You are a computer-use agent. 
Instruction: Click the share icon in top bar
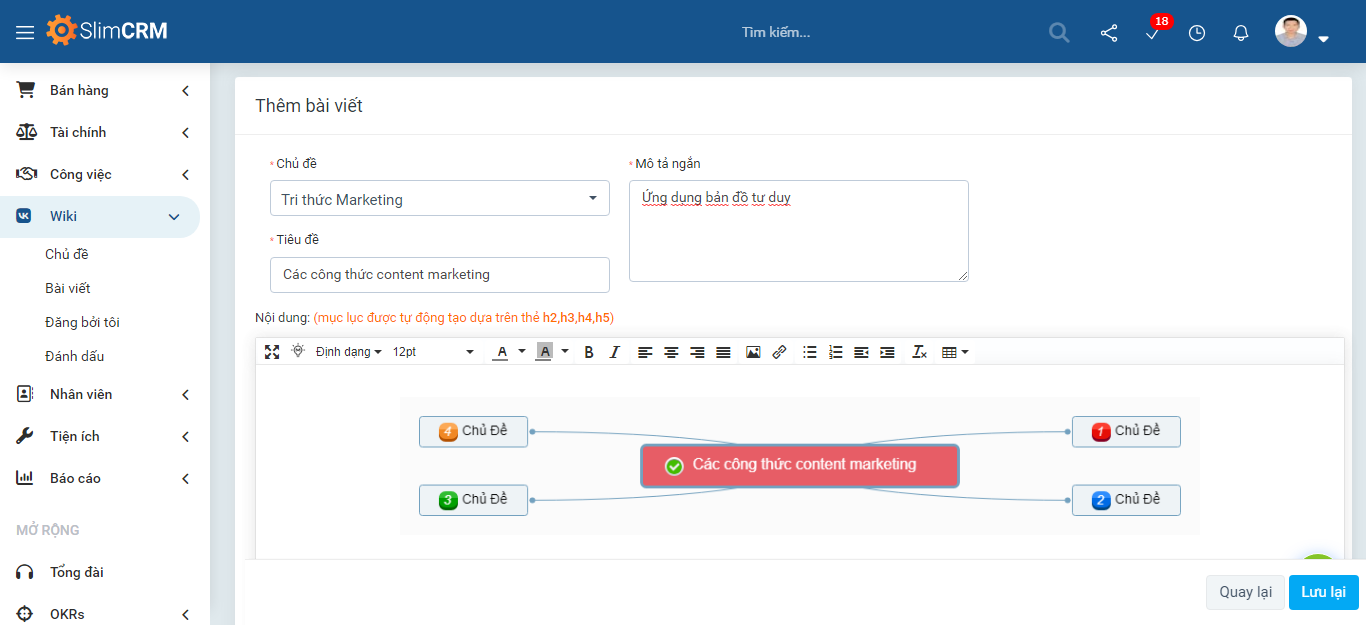coord(1109,33)
